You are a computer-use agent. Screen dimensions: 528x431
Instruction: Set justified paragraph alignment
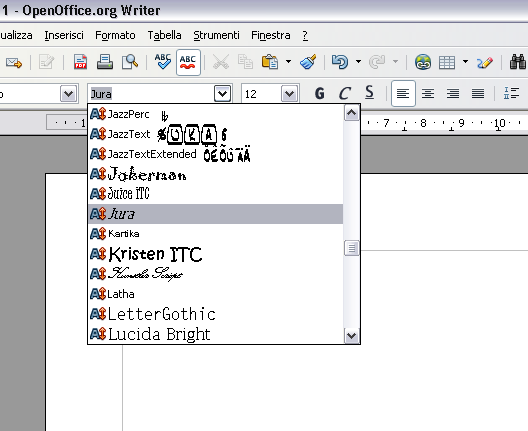(478, 94)
